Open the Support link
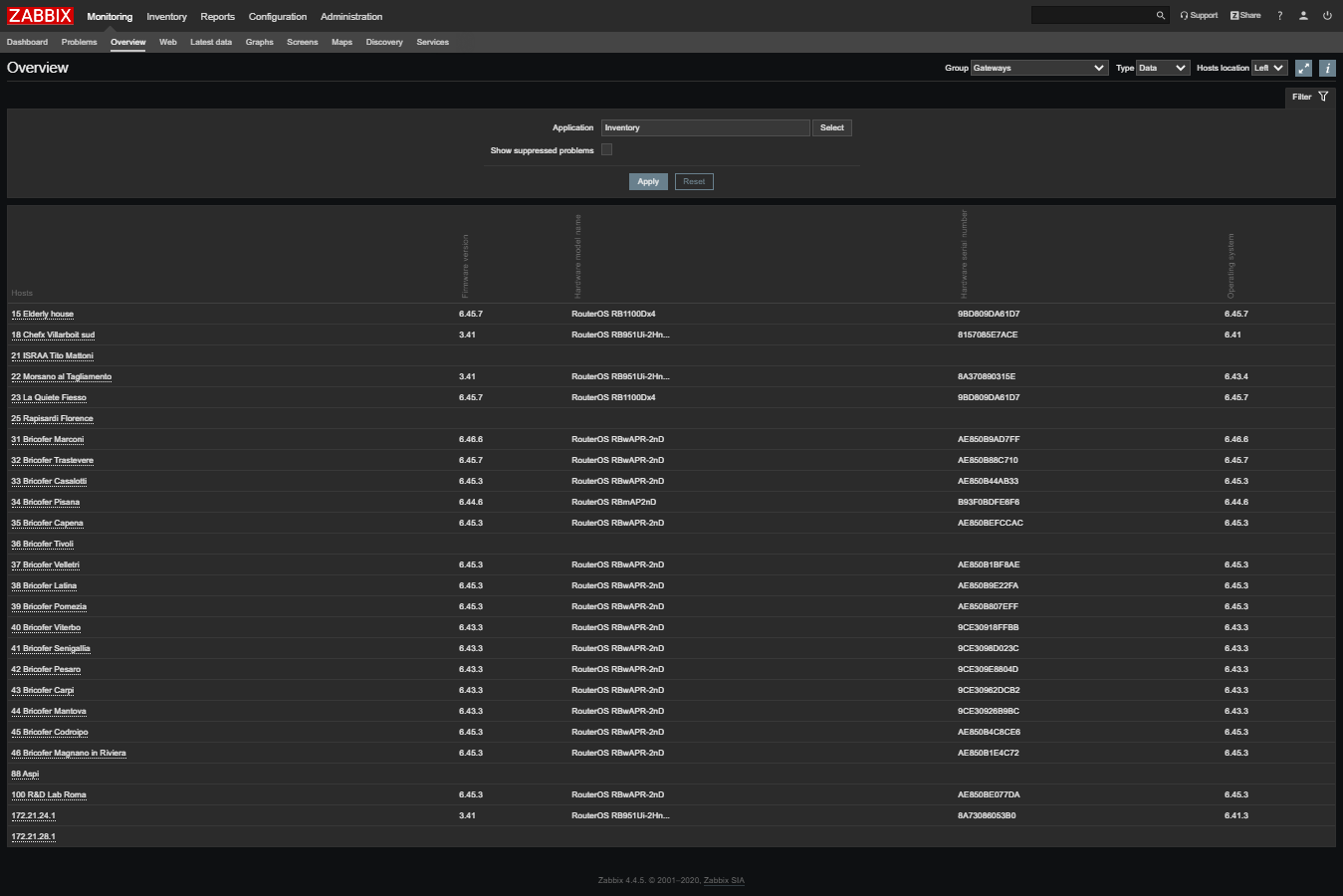This screenshot has width=1343, height=896. (x=1199, y=15)
